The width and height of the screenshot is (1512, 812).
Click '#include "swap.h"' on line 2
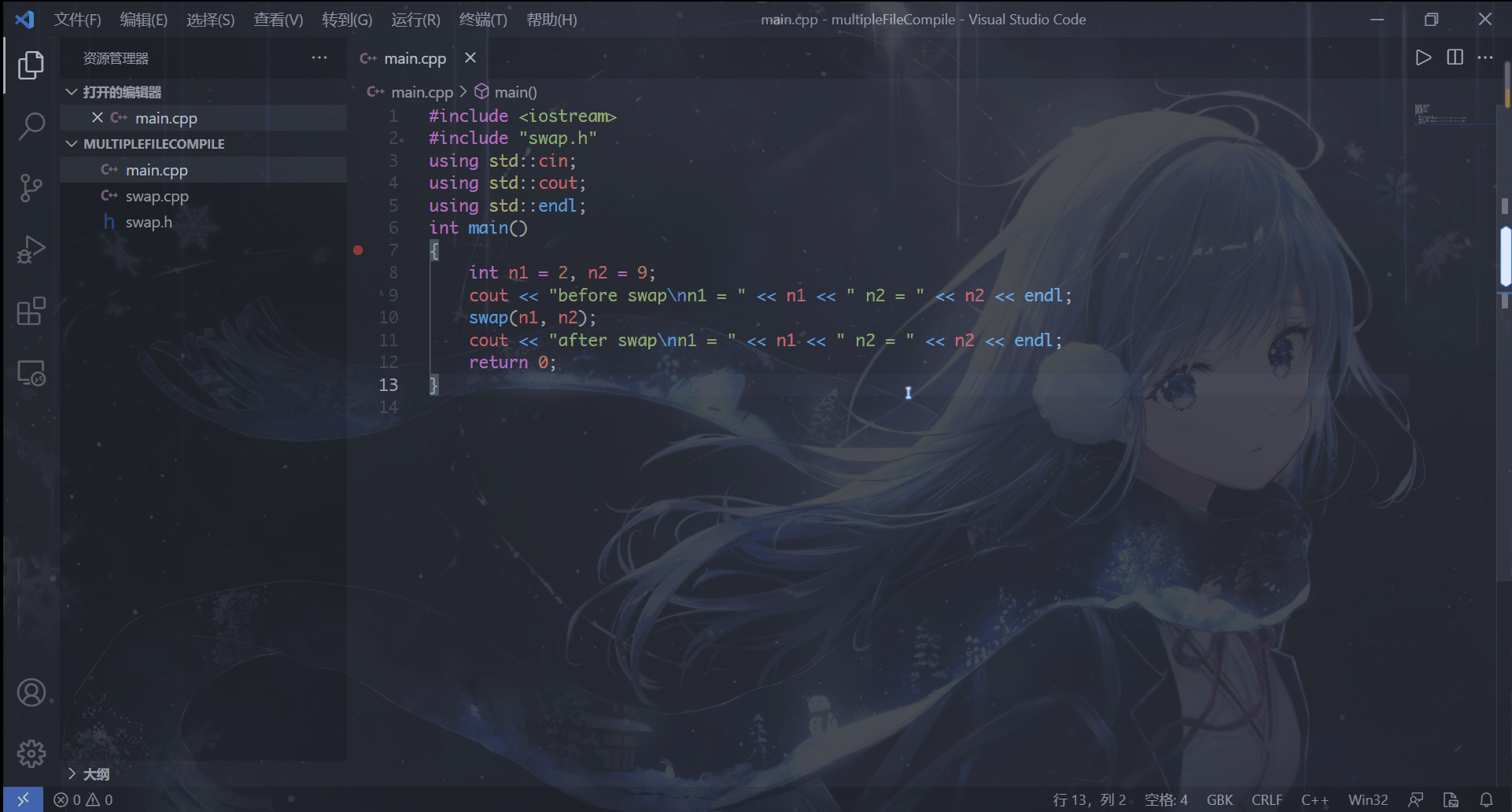(513, 138)
